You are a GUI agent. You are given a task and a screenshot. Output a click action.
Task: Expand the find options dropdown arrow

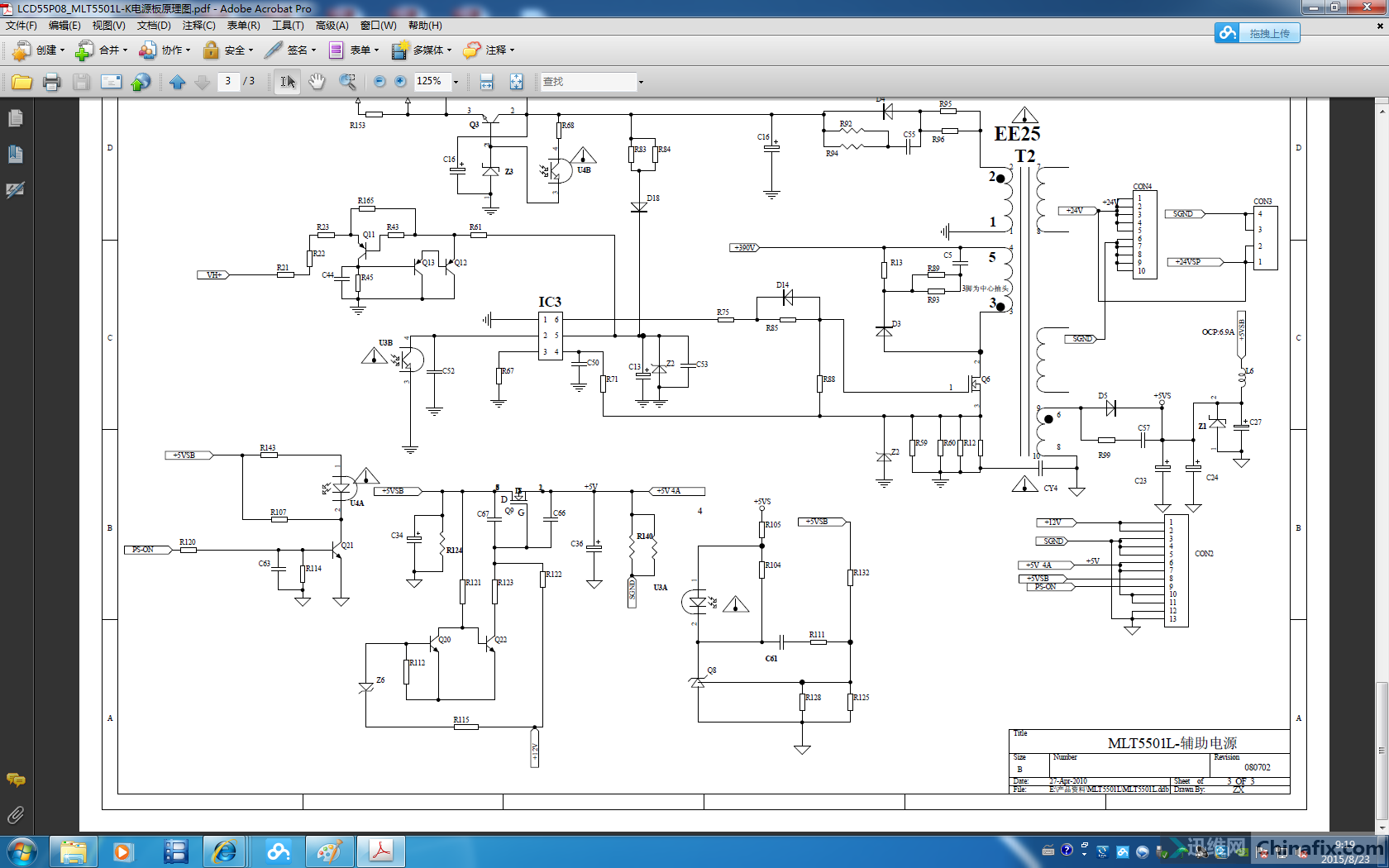click(641, 82)
